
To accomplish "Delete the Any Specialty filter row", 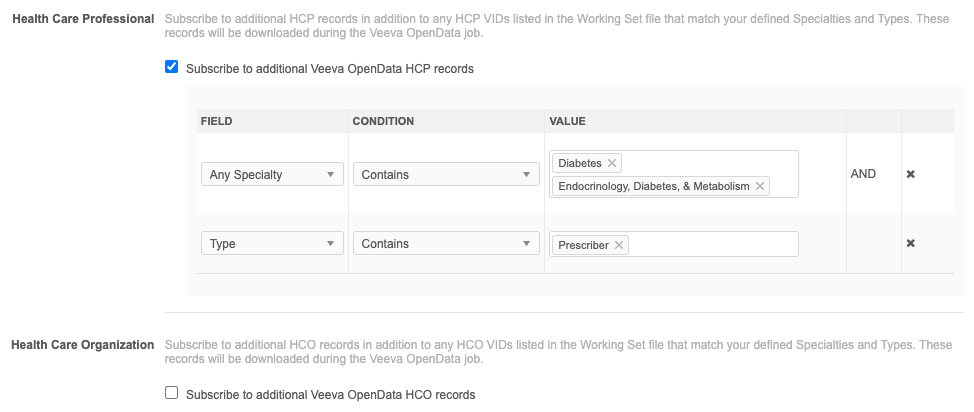I will click(910, 174).
